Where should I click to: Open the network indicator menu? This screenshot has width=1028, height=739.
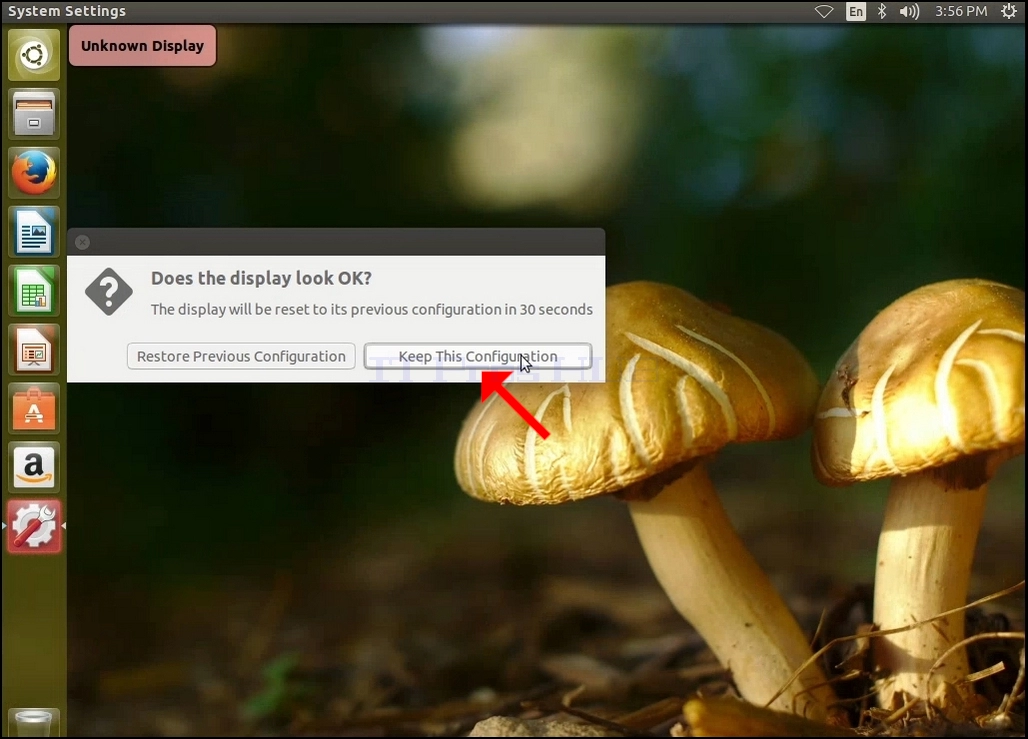[824, 11]
